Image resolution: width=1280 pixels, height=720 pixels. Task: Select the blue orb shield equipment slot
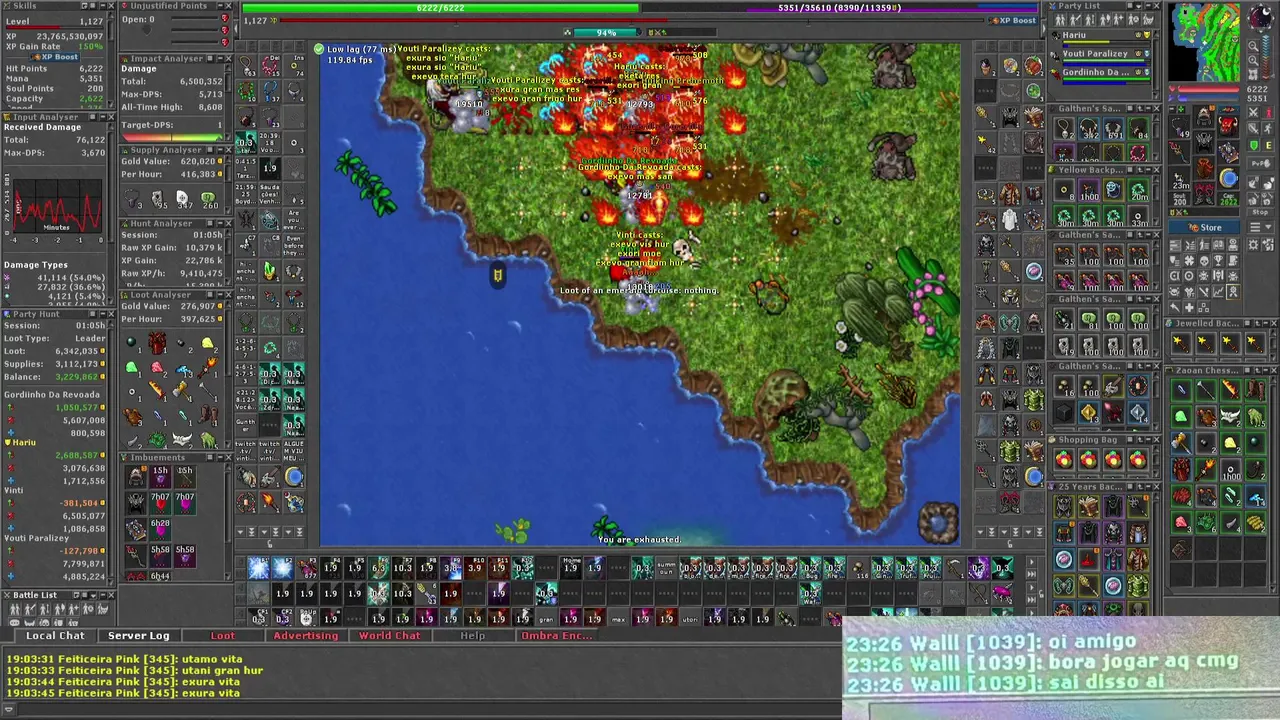(x=1228, y=178)
